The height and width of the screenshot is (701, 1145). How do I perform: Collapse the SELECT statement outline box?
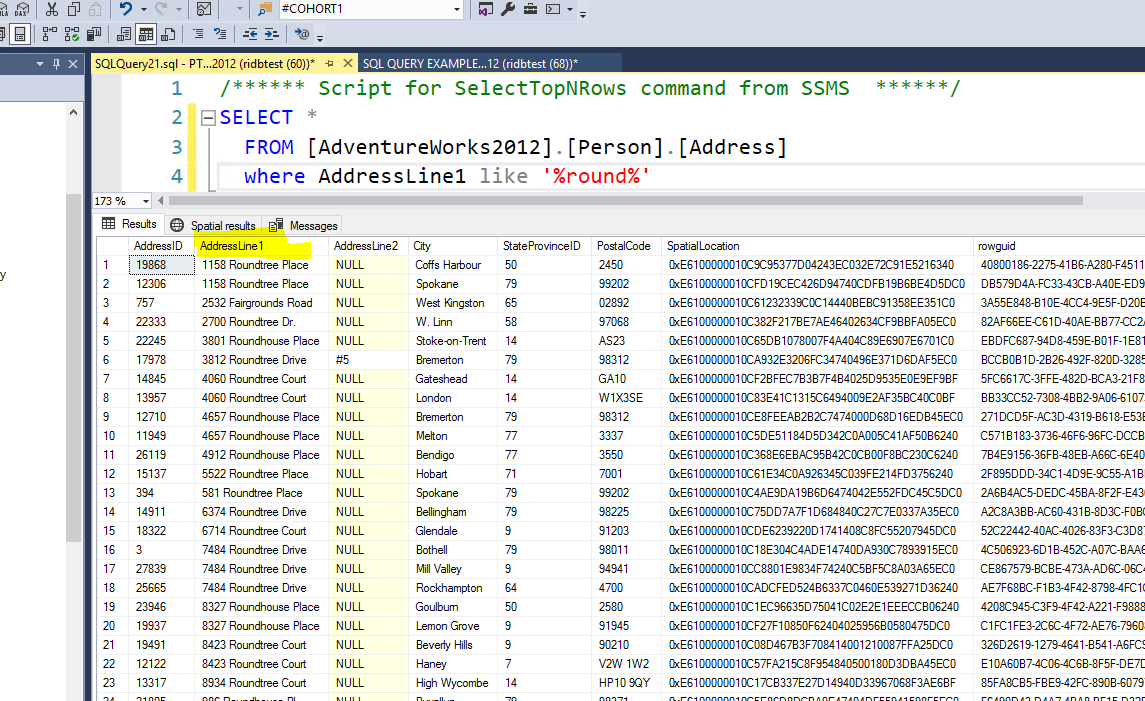(208, 118)
